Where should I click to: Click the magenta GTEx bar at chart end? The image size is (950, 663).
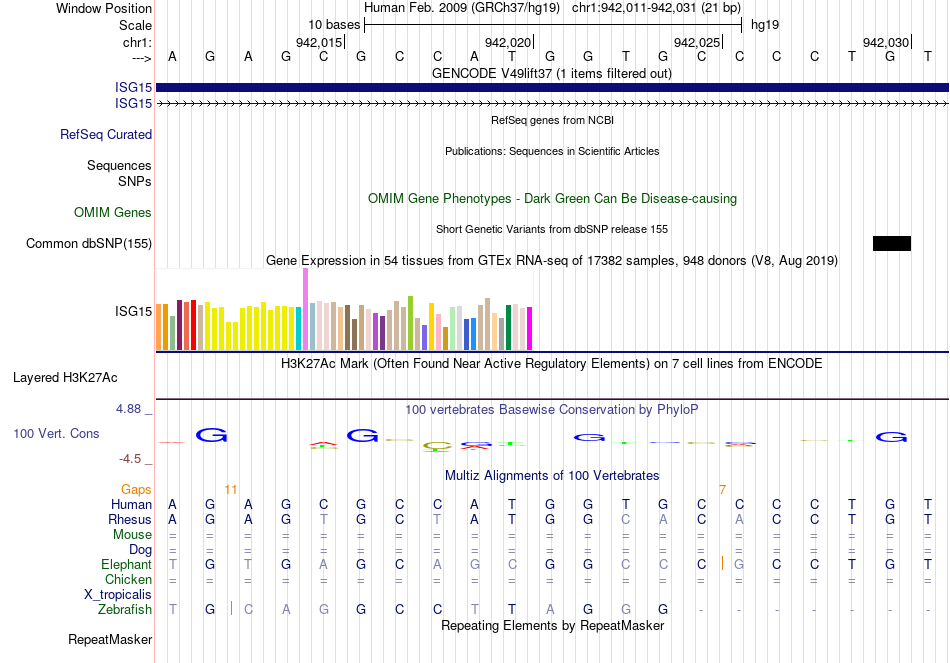[530, 328]
